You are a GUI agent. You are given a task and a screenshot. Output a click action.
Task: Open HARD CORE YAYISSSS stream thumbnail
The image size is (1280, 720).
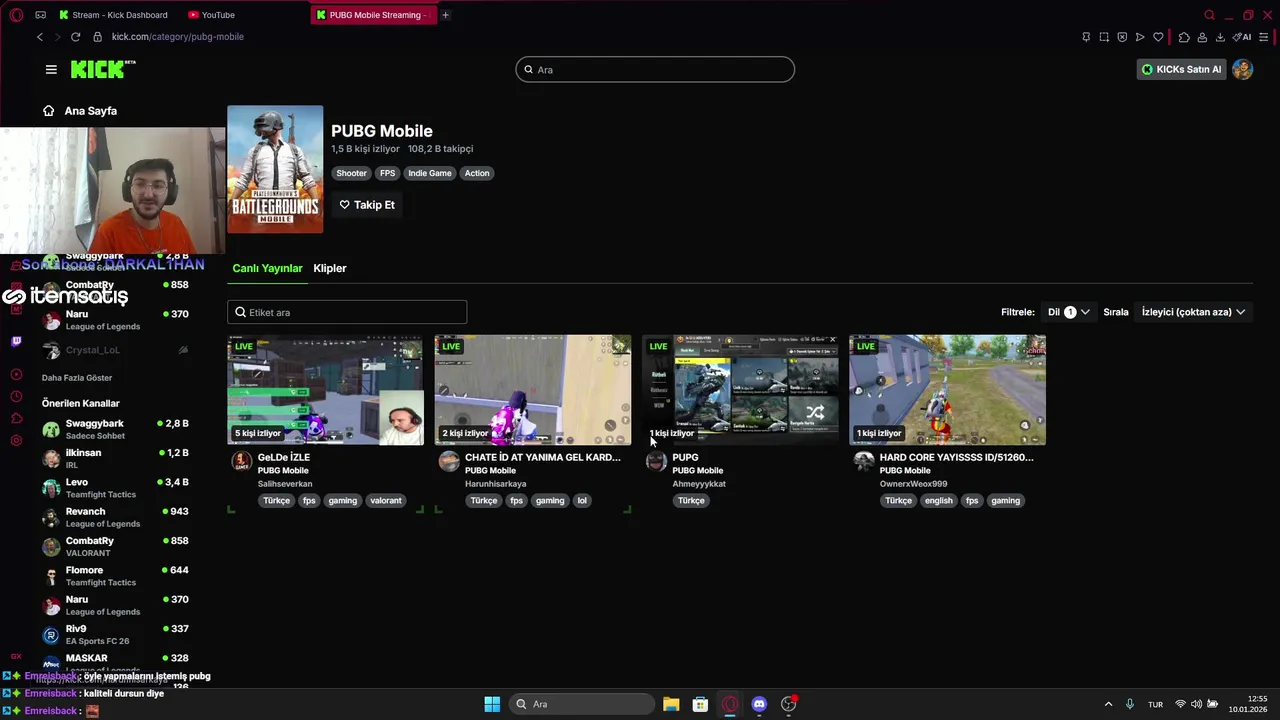point(947,390)
